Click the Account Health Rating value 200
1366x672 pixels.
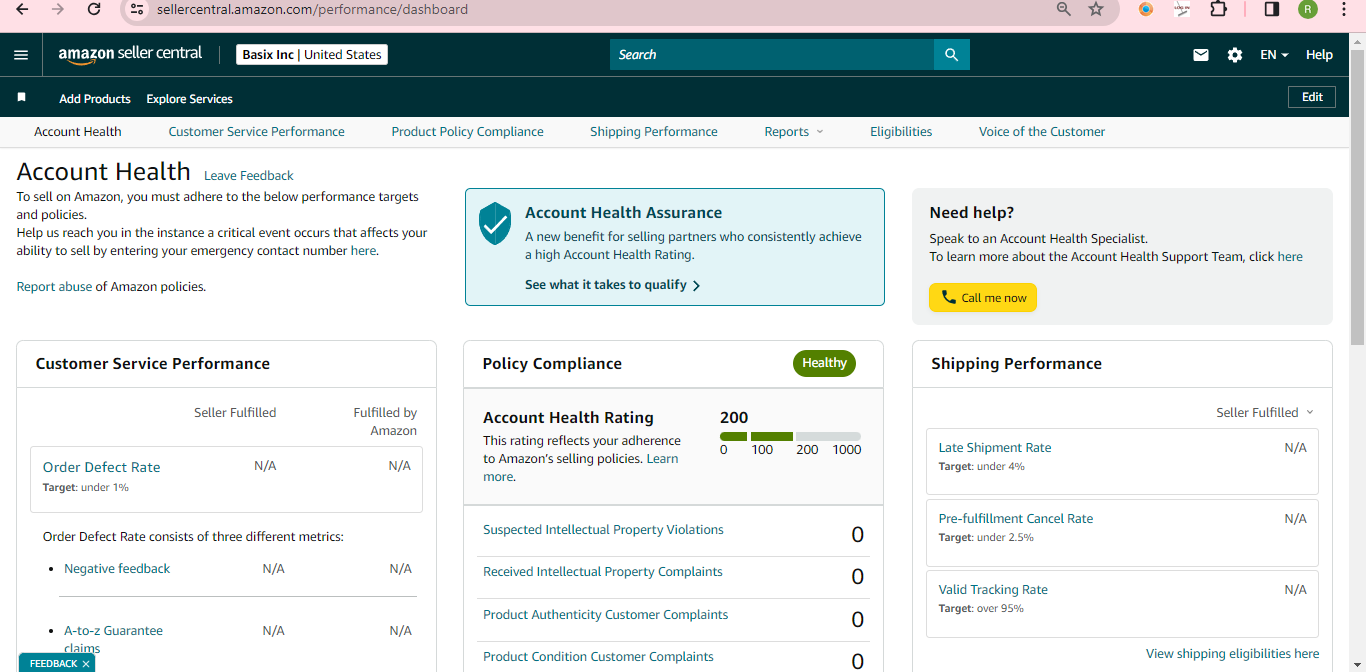(x=734, y=418)
